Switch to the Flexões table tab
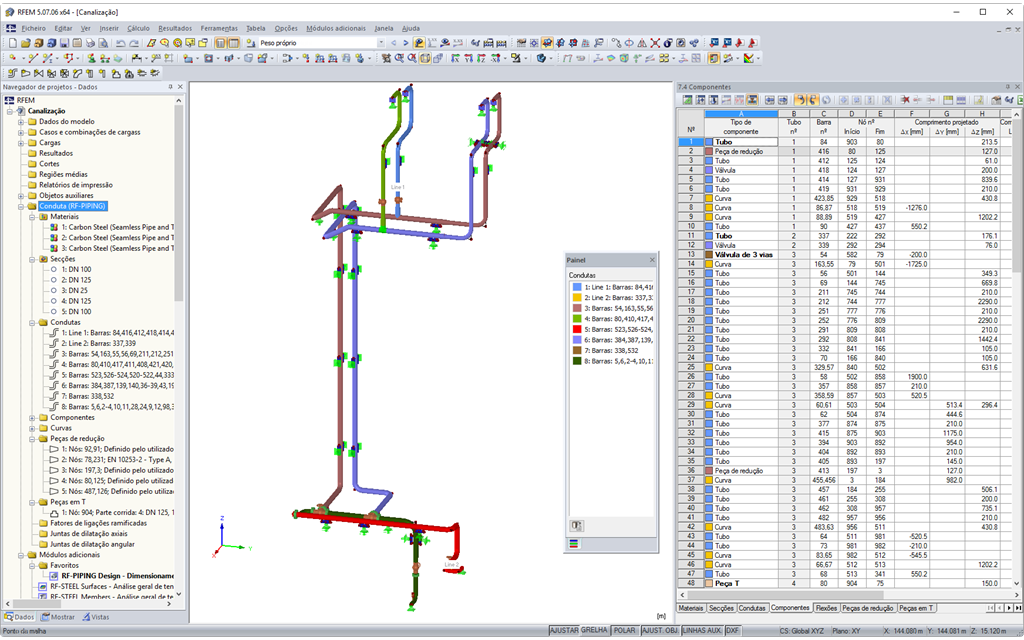 pos(826,608)
